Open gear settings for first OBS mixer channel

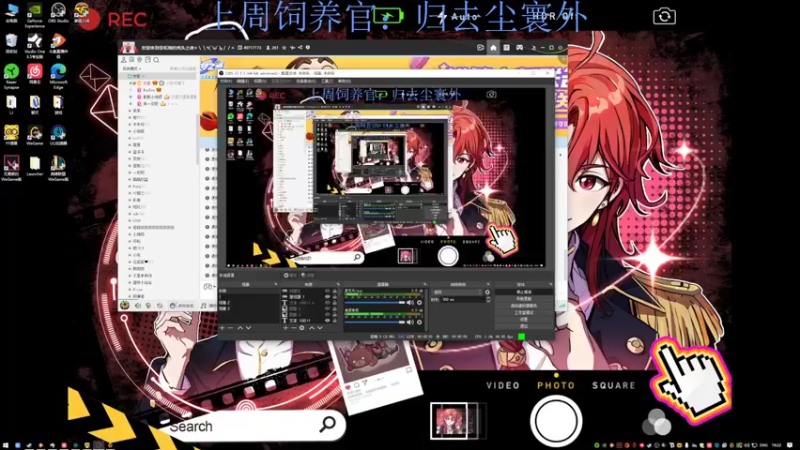419,303
